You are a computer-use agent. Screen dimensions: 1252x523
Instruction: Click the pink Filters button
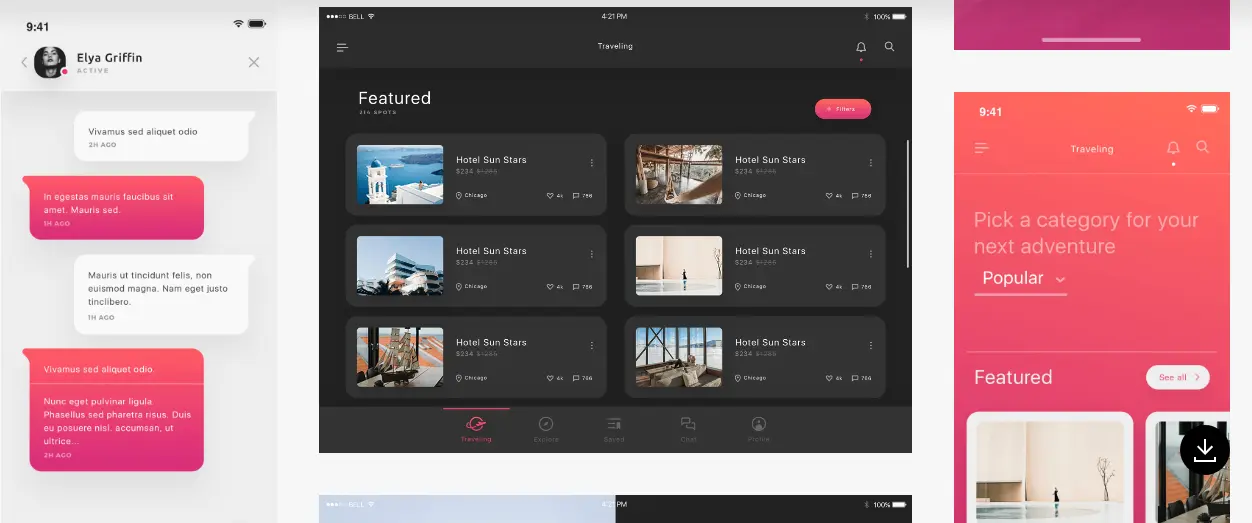coord(843,109)
